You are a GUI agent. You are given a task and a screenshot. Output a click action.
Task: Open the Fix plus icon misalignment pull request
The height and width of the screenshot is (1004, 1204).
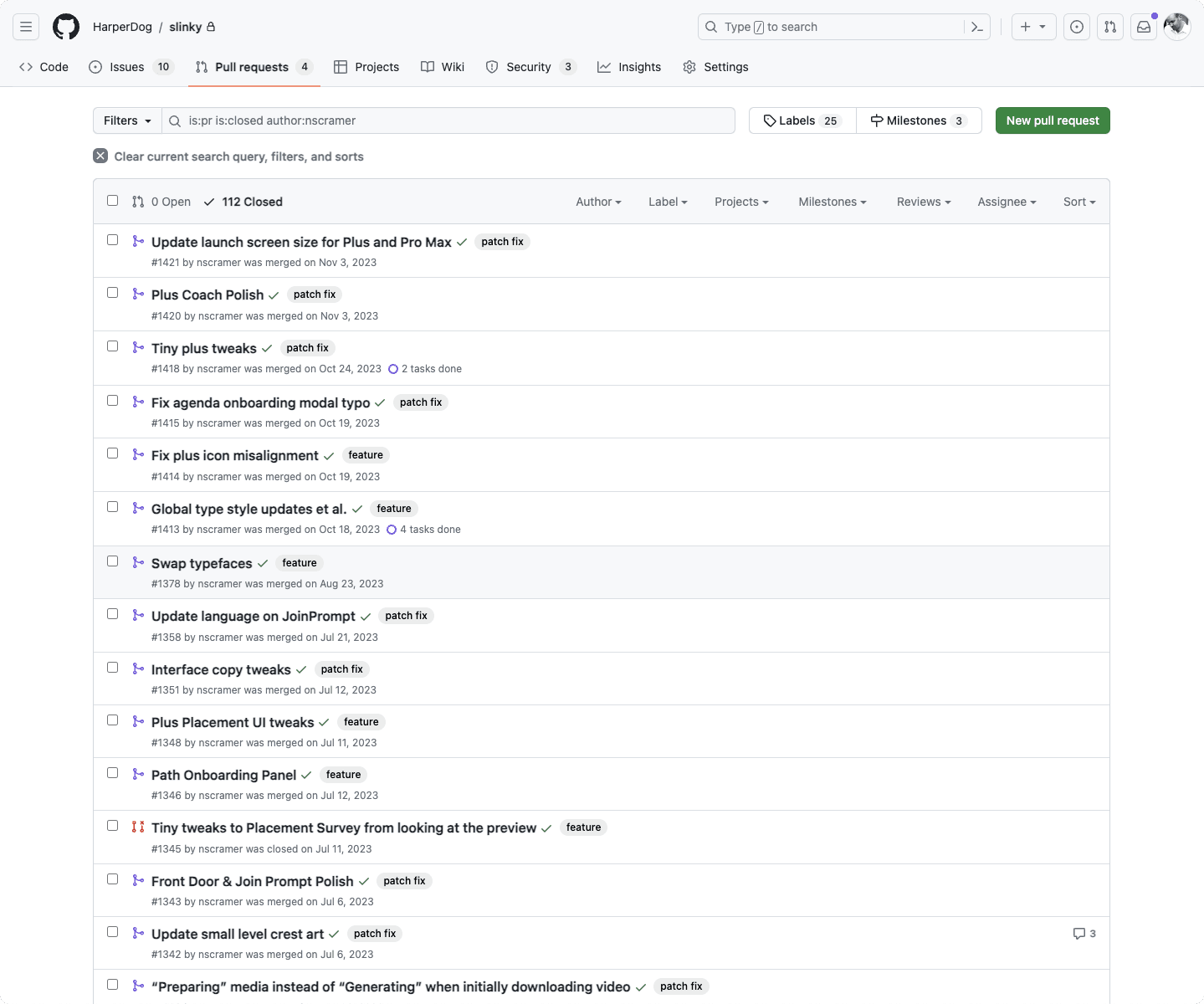pyautogui.click(x=234, y=455)
